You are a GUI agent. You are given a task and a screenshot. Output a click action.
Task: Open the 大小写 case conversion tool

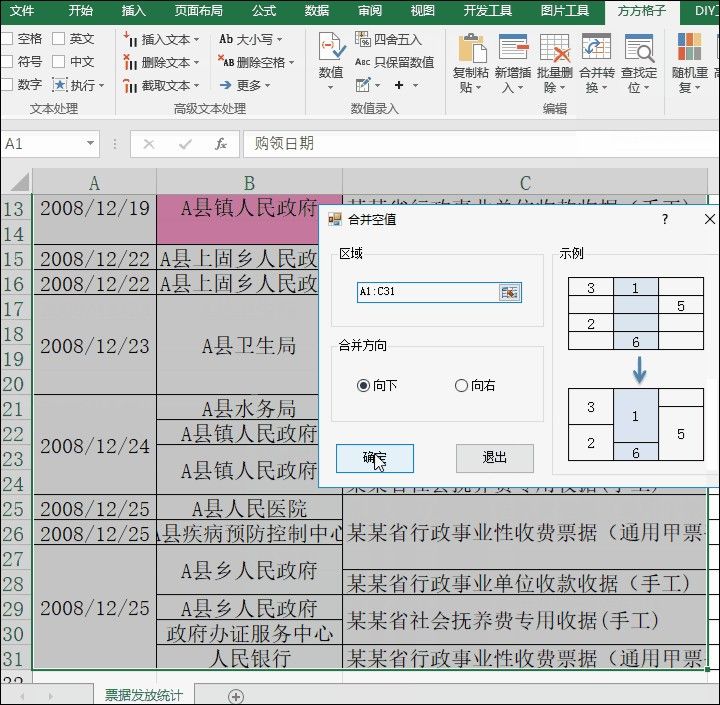(251, 39)
